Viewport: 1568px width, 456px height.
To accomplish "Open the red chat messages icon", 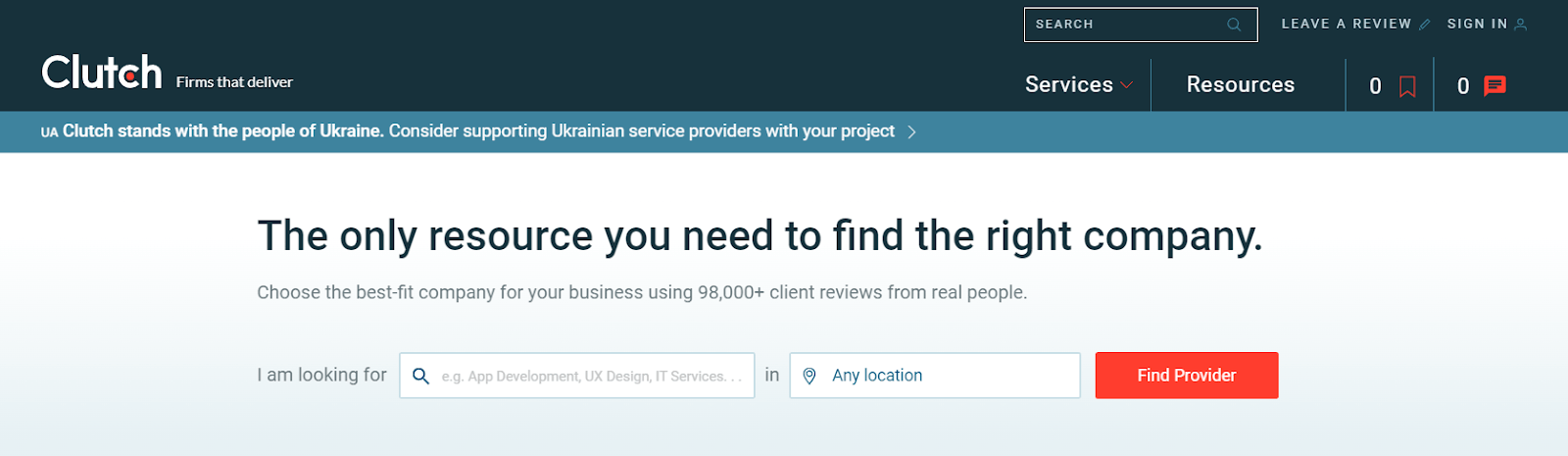I will [x=1494, y=86].
